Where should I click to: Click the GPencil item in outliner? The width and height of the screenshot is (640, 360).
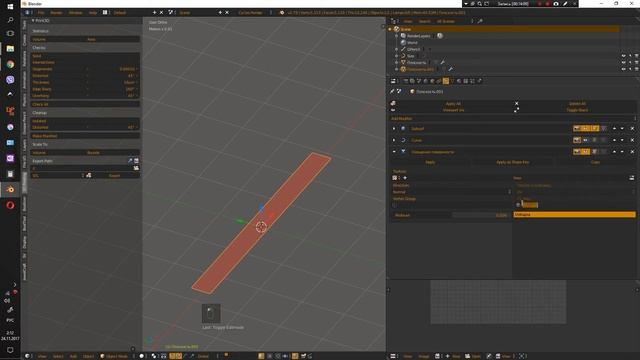coord(413,49)
